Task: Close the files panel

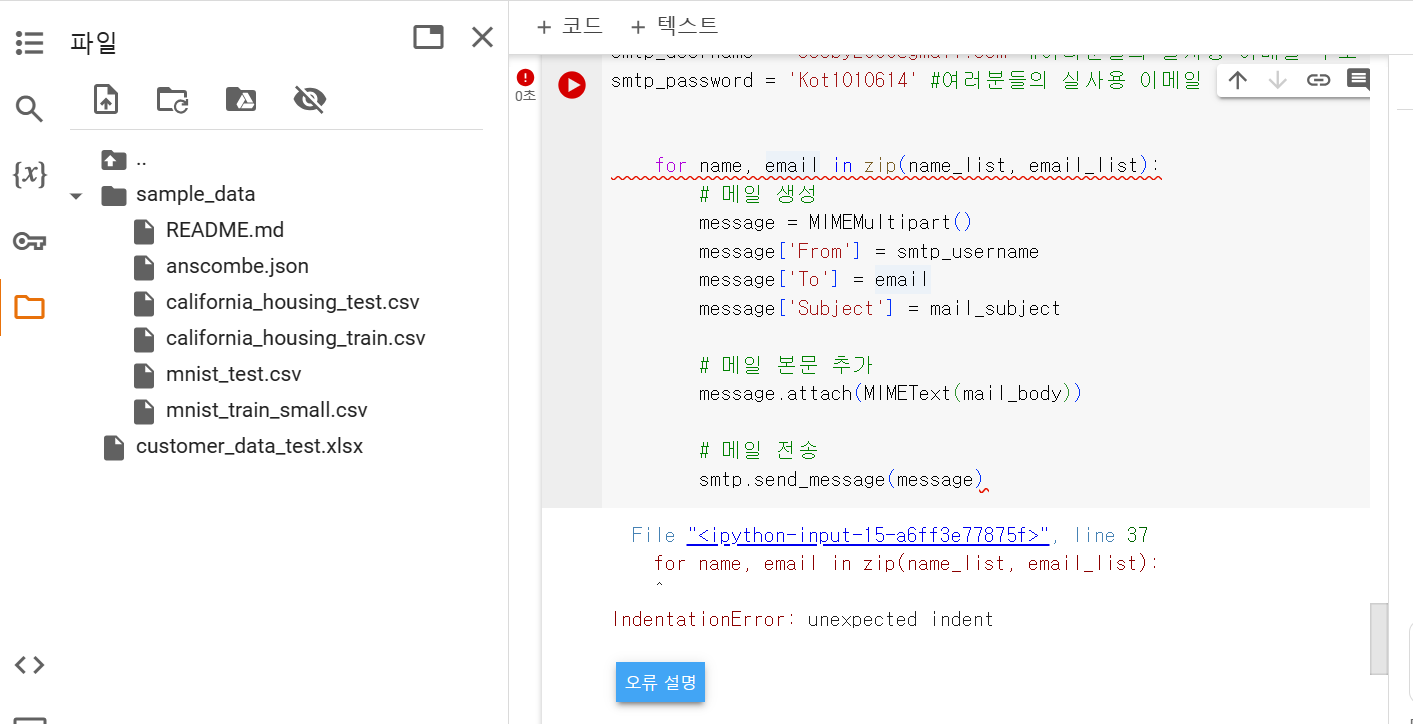Action: [x=482, y=38]
